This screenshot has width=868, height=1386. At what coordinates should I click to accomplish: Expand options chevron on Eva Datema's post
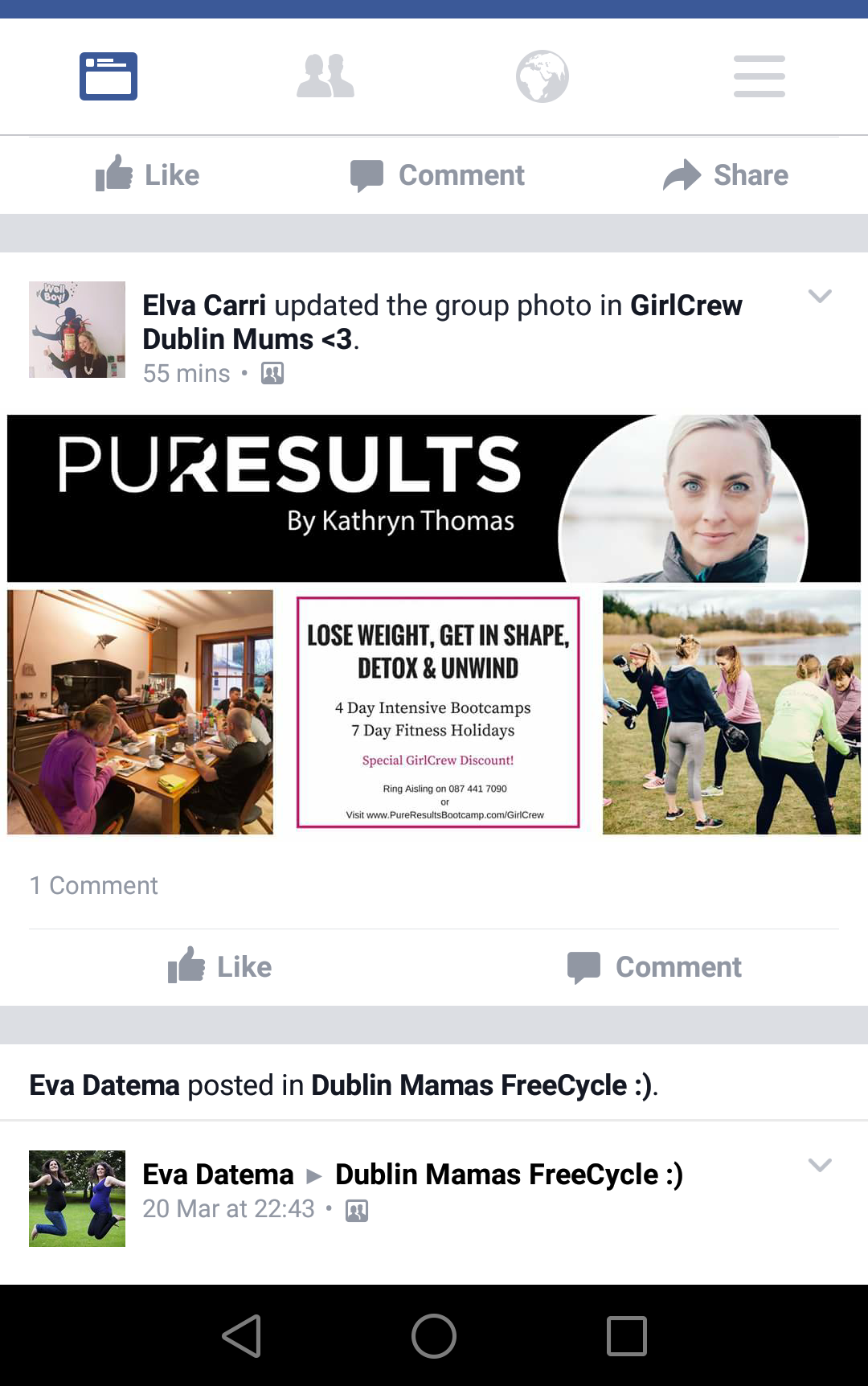click(x=820, y=1165)
